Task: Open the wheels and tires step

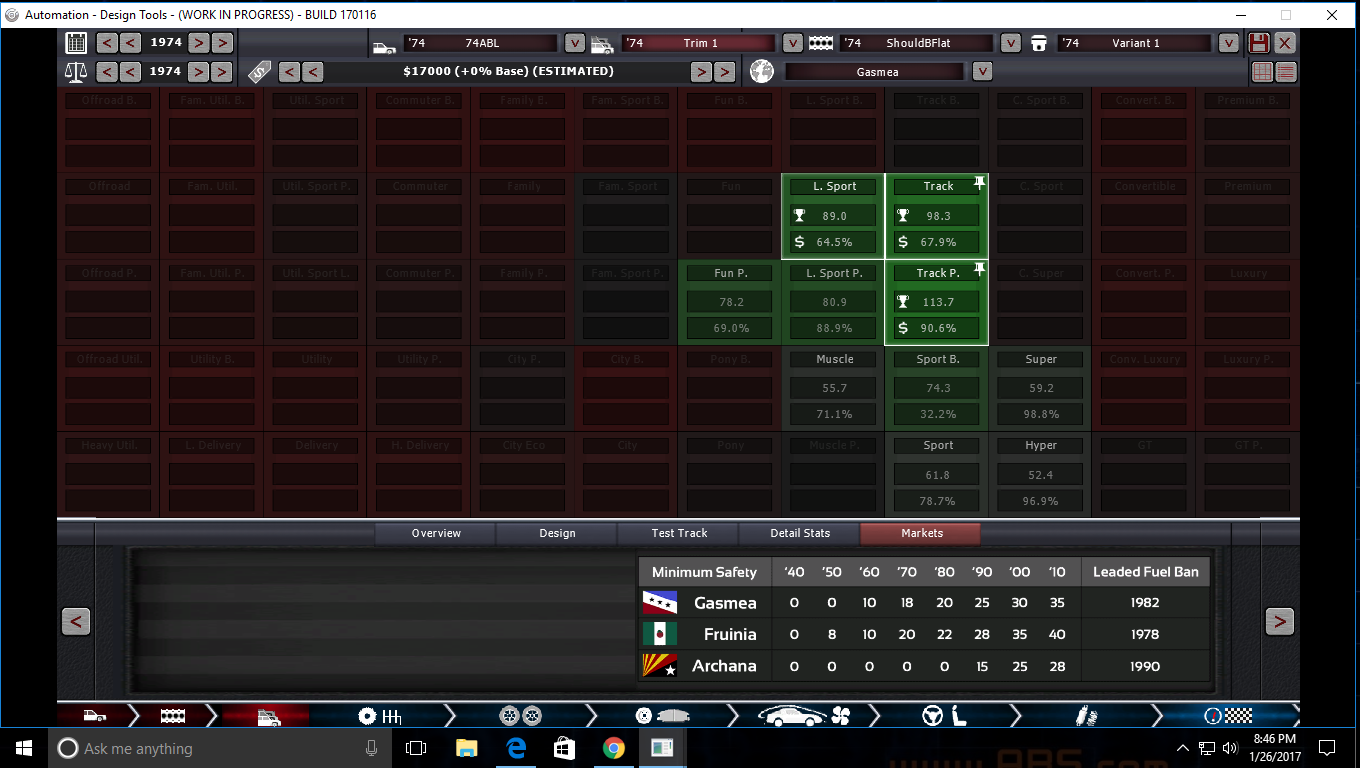Action: click(x=520, y=716)
